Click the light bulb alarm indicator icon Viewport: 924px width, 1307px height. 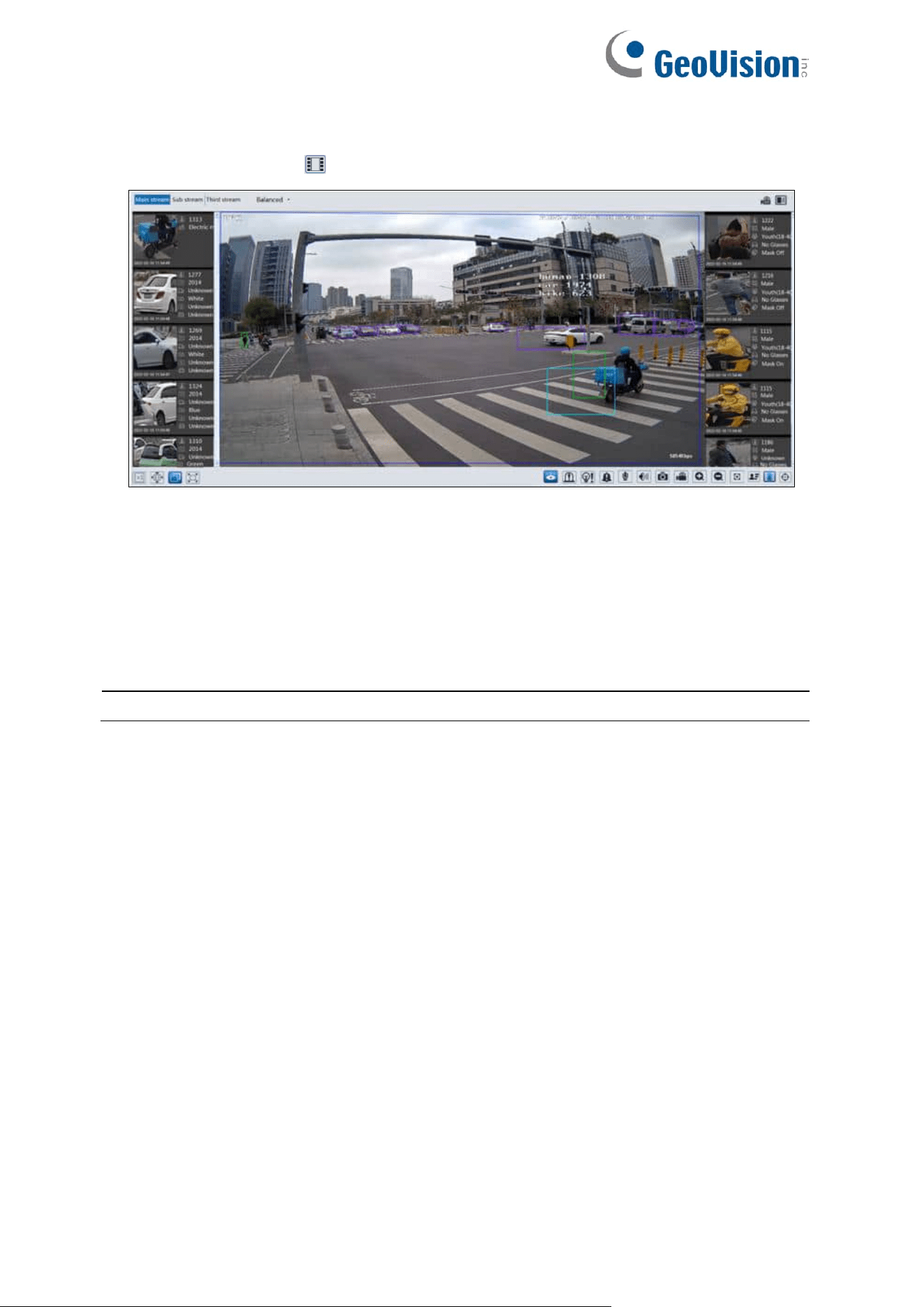(x=588, y=477)
